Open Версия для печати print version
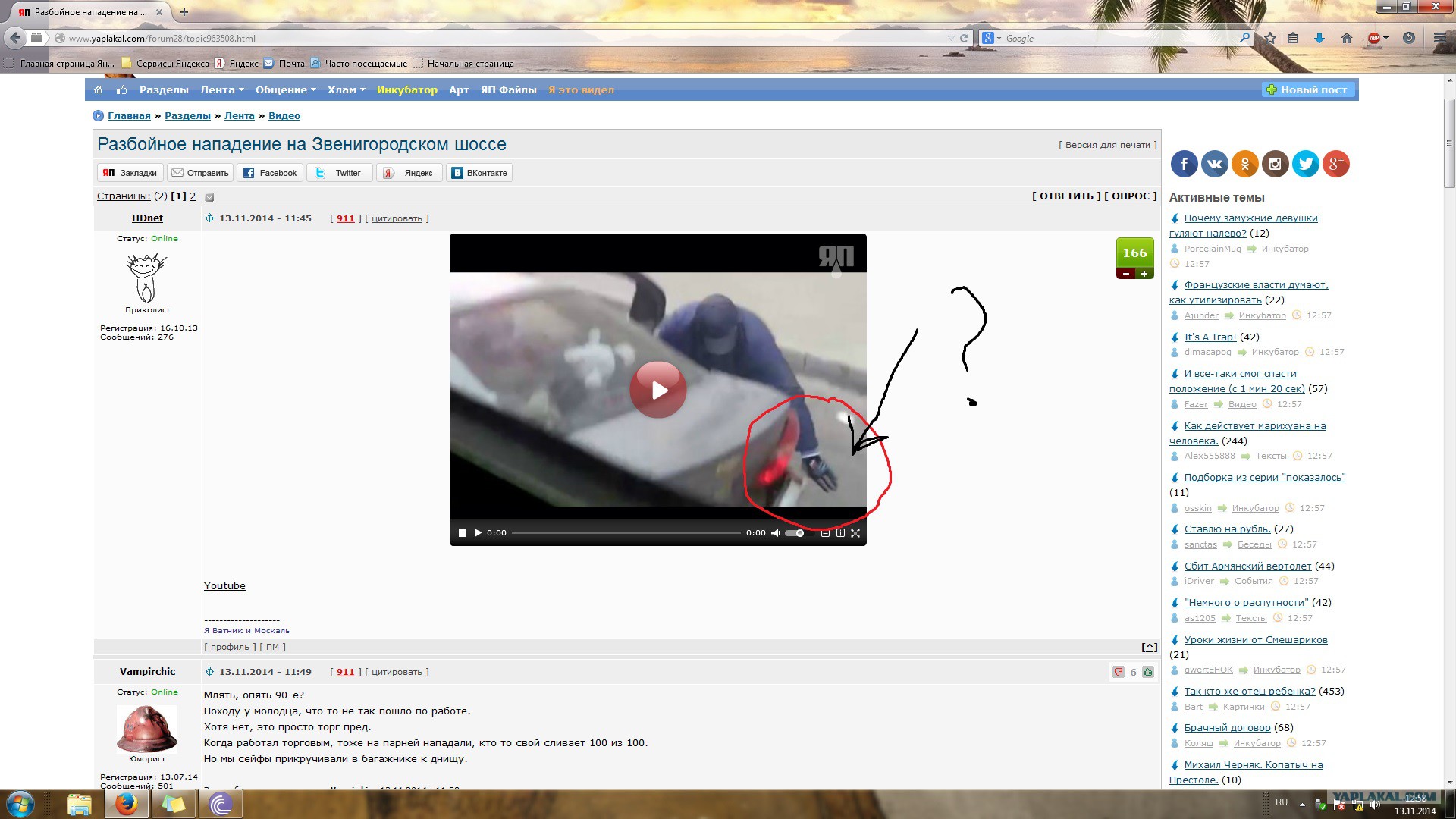This screenshot has width=1456, height=819. [x=1108, y=145]
